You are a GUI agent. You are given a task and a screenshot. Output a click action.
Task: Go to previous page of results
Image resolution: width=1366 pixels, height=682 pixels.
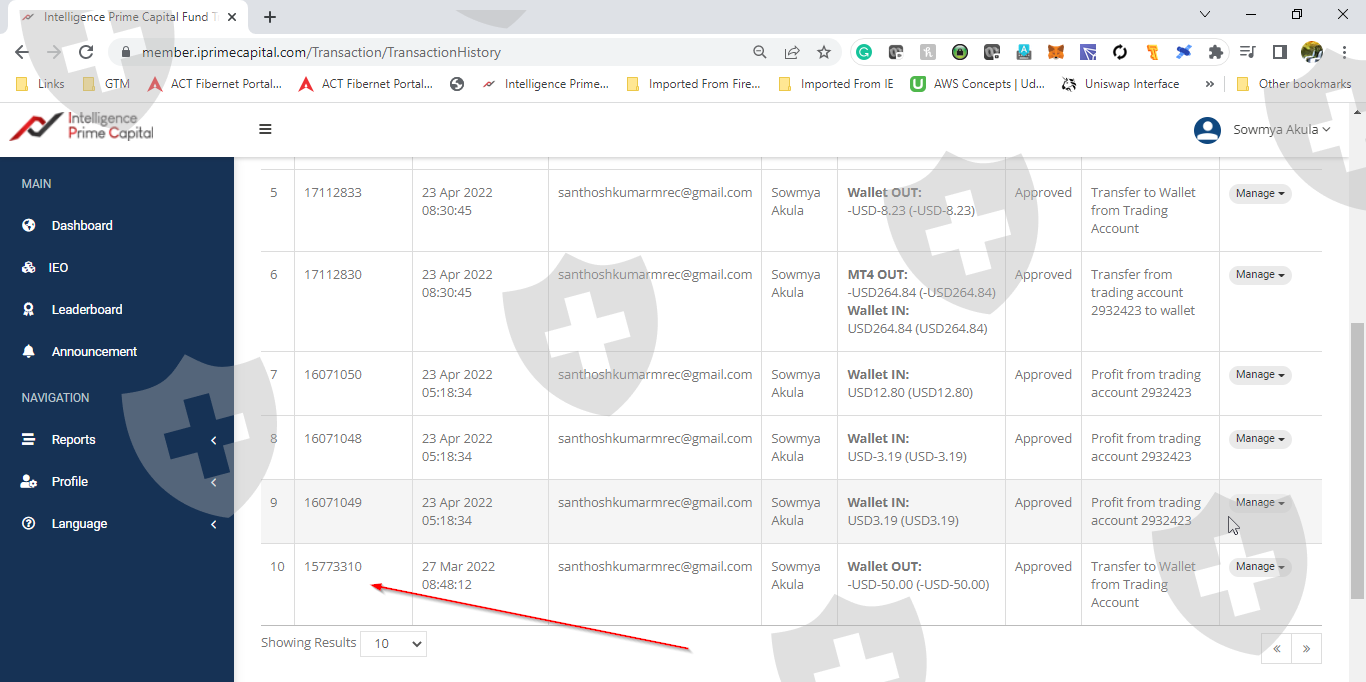point(1277,648)
